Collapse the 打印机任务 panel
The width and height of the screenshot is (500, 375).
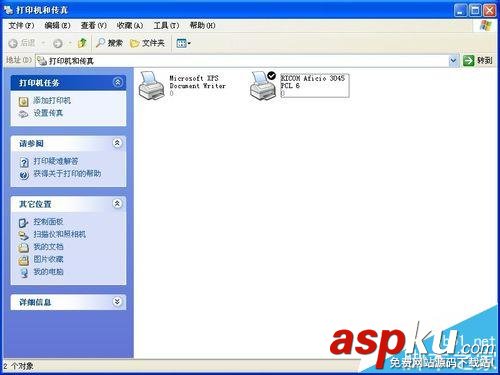click(x=117, y=82)
